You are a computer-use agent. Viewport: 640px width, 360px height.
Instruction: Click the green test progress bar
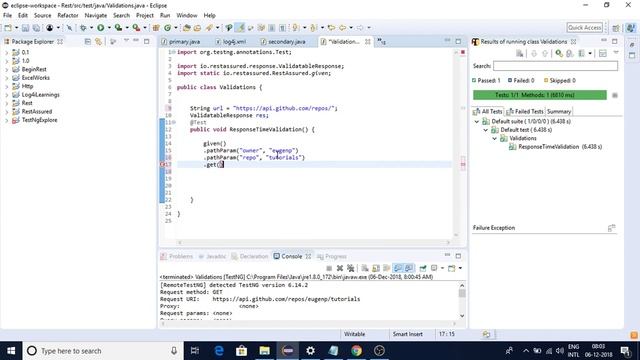pyautogui.click(x=540, y=95)
